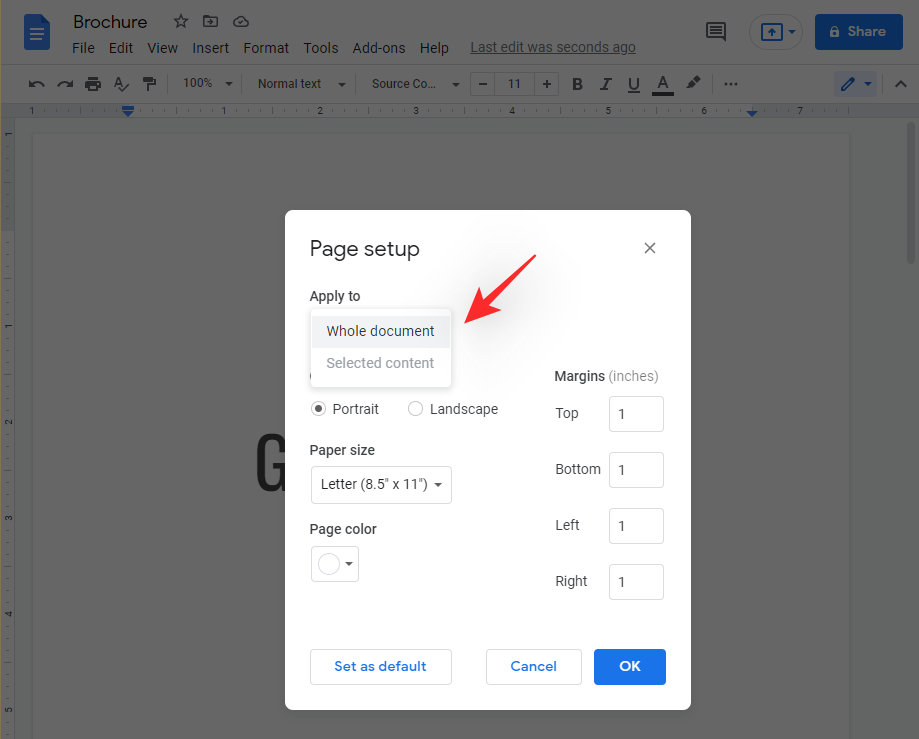Open the zoom 100% dropdown
Screen dimensions: 919x739
(208, 84)
